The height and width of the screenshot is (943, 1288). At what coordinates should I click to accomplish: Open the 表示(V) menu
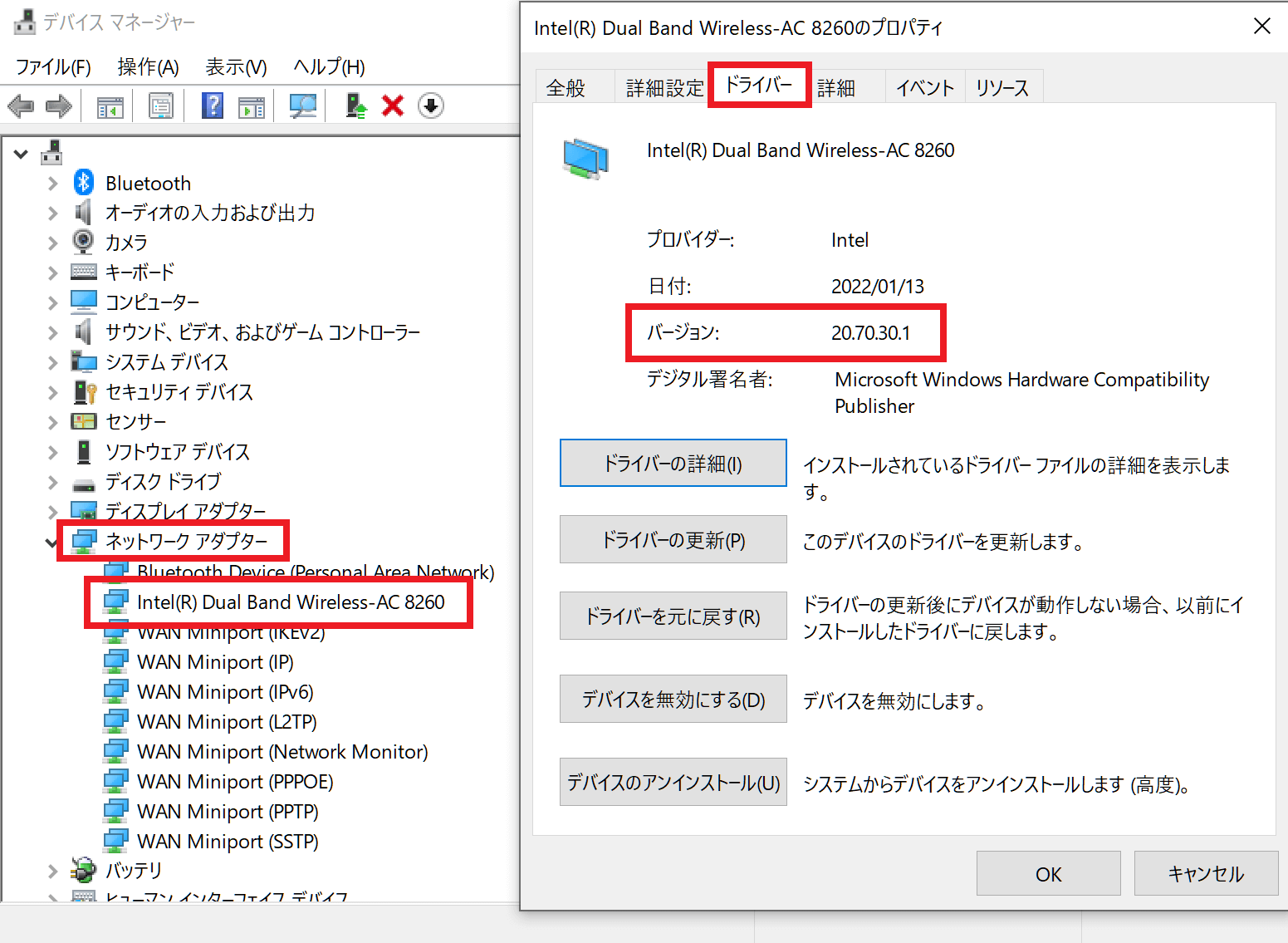(x=236, y=66)
